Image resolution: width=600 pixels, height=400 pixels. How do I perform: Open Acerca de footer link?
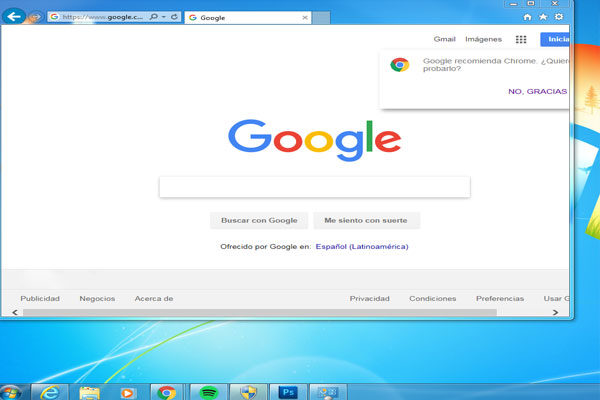[154, 299]
